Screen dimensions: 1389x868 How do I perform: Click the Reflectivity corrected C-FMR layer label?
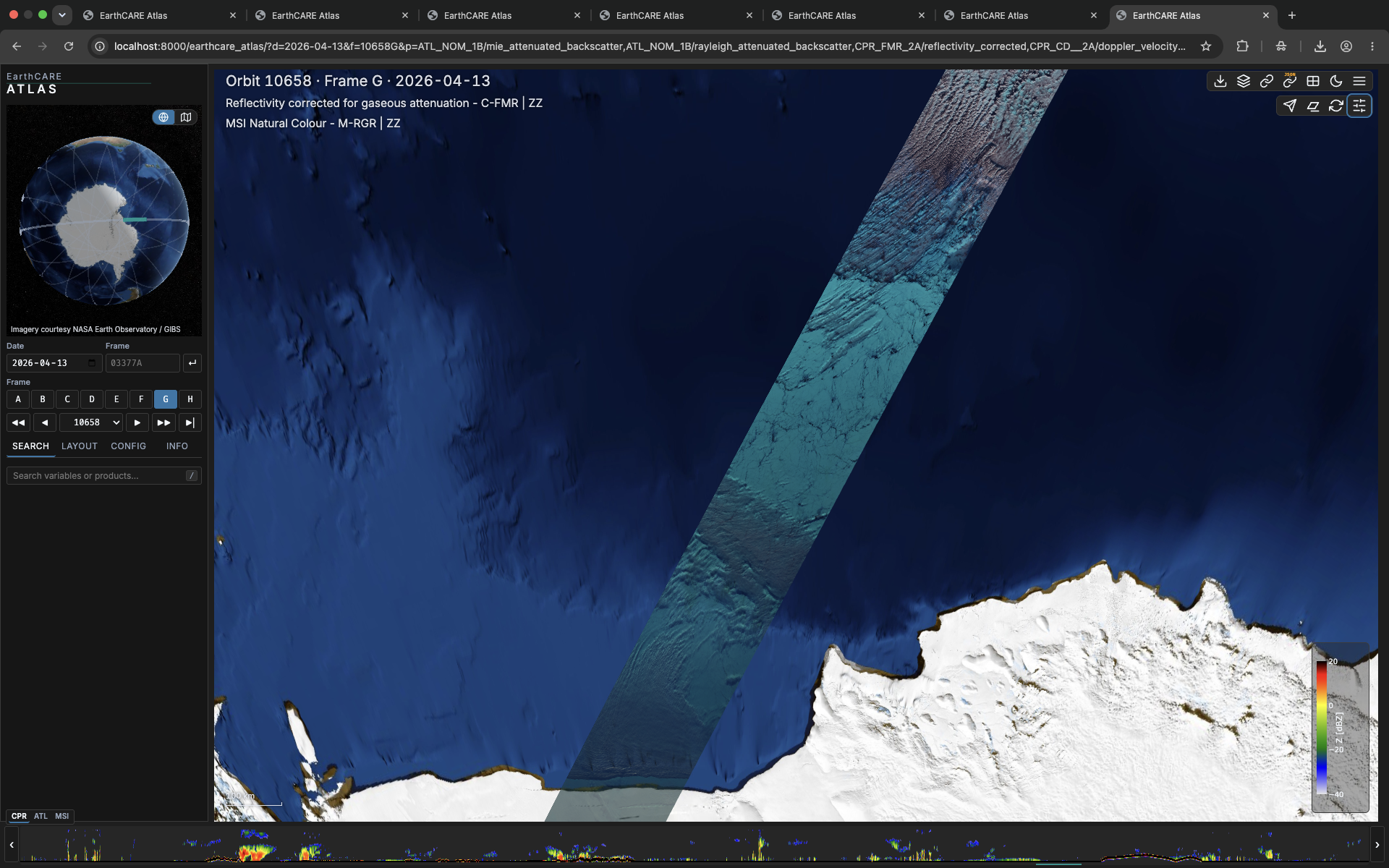point(384,103)
